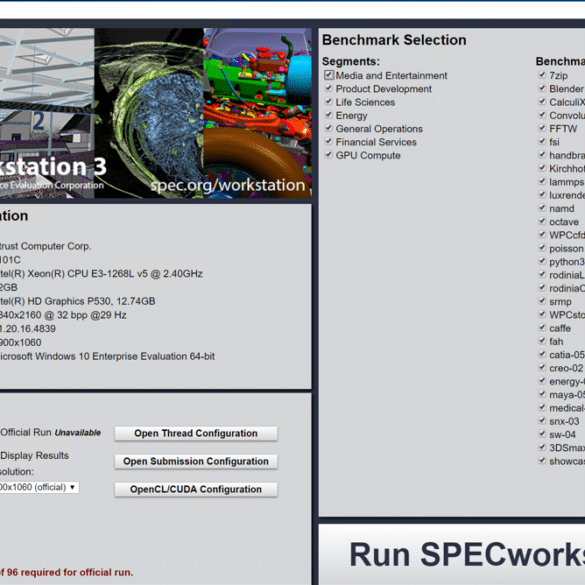Toggle the snx-03 benchmark checkbox

[542, 421]
